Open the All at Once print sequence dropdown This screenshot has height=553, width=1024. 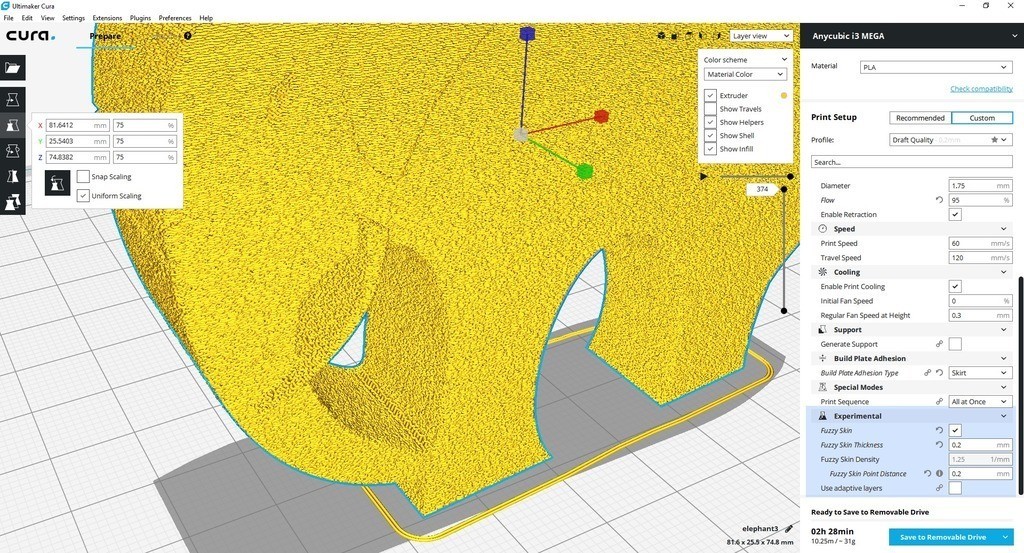click(x=980, y=402)
